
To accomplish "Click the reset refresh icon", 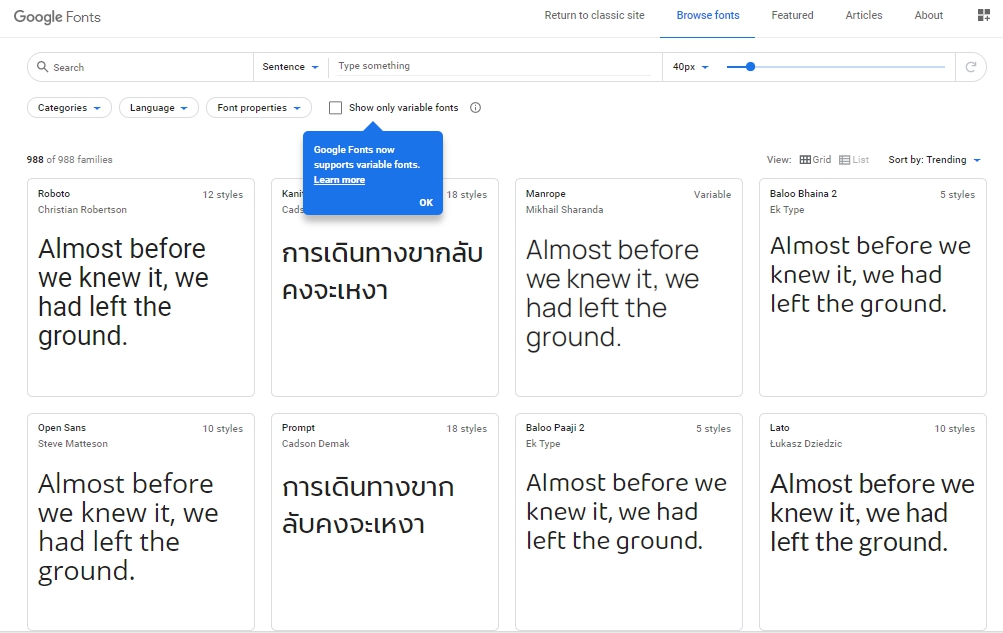I will click(970, 66).
